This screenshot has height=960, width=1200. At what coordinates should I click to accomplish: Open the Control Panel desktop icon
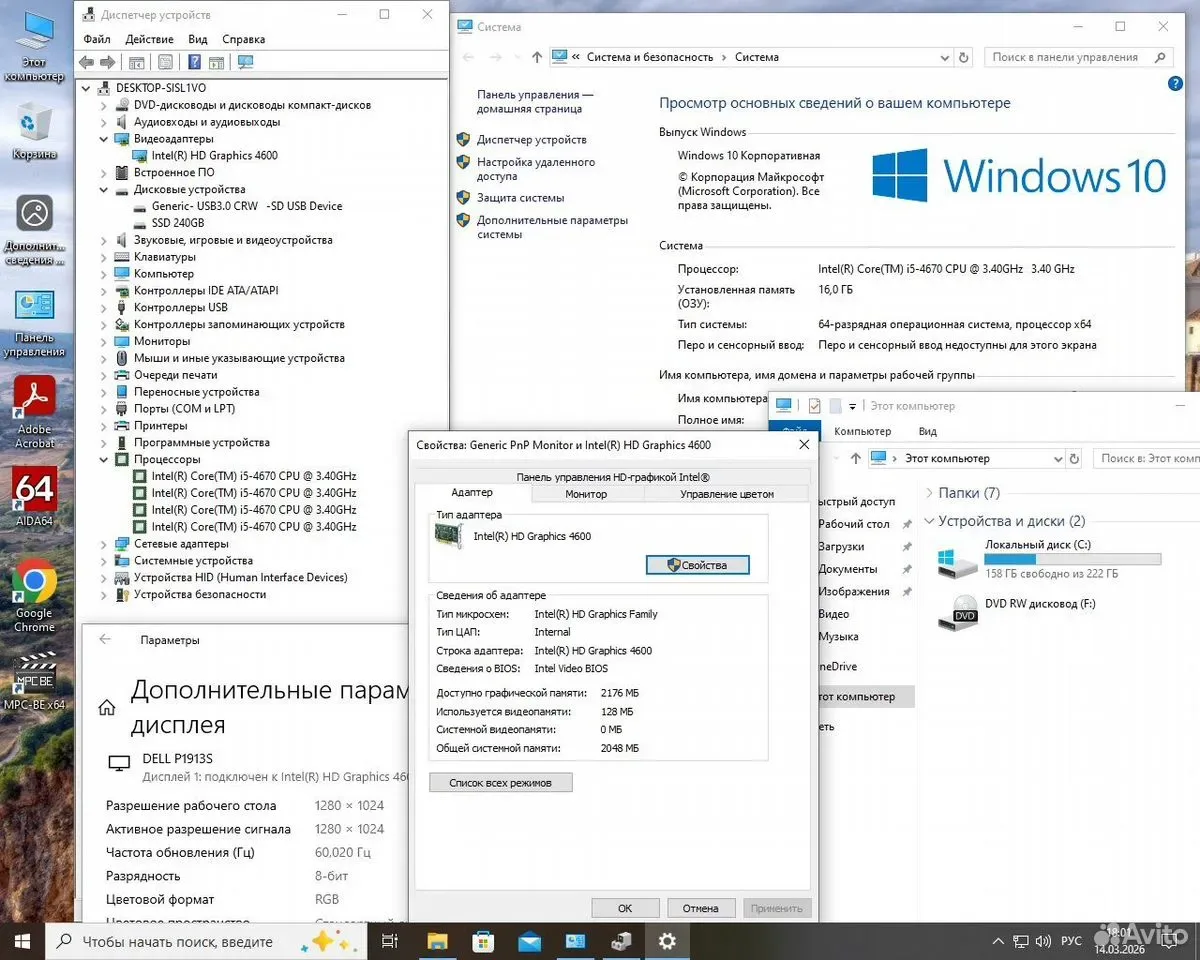pos(34,322)
